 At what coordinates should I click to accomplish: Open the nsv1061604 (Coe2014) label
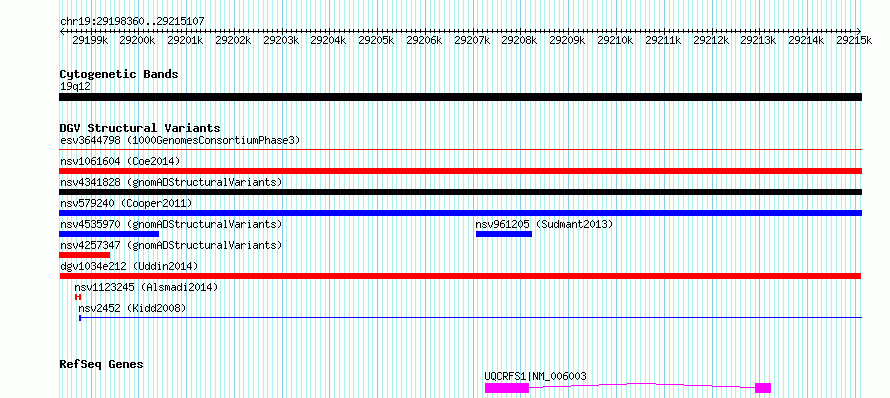pyautogui.click(x=120, y=161)
